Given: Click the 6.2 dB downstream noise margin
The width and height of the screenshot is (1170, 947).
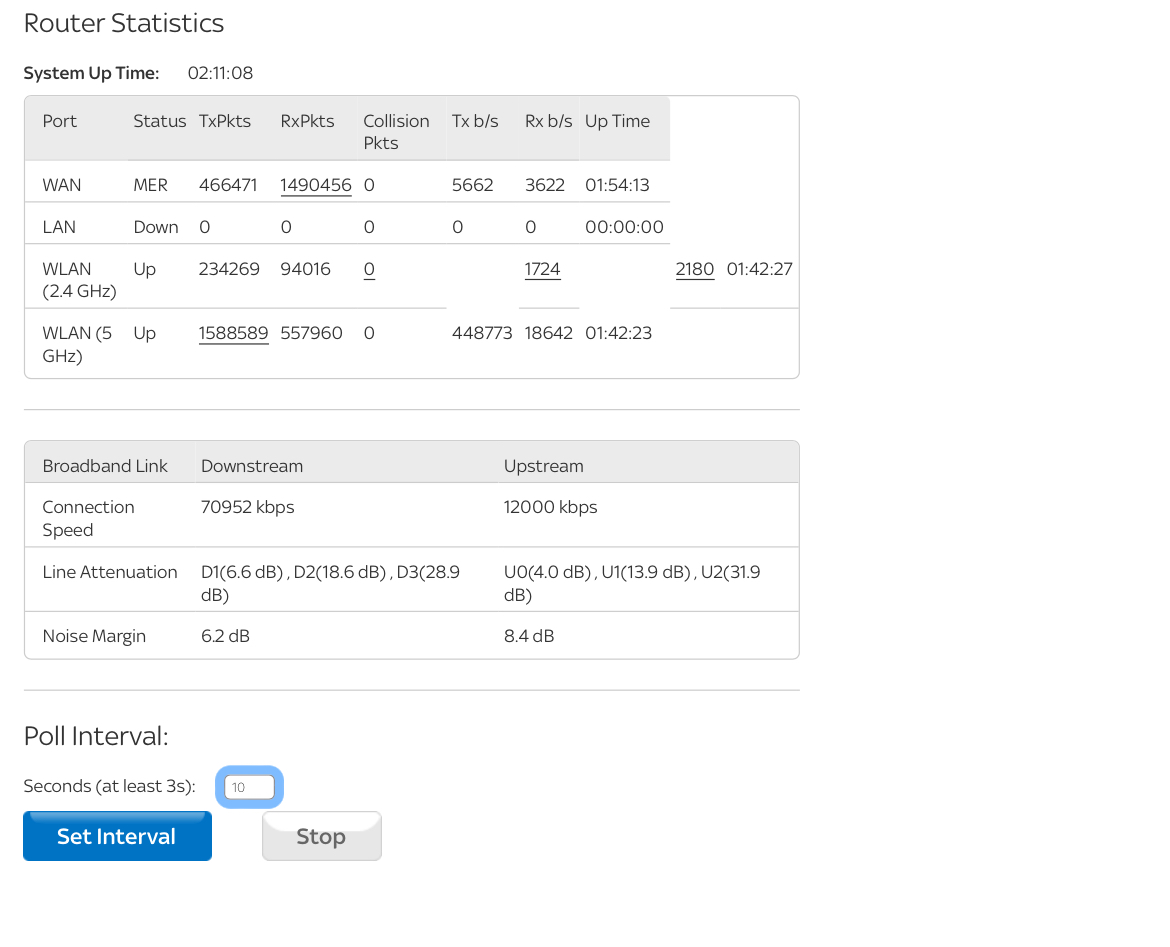Looking at the screenshot, I should (x=225, y=636).
